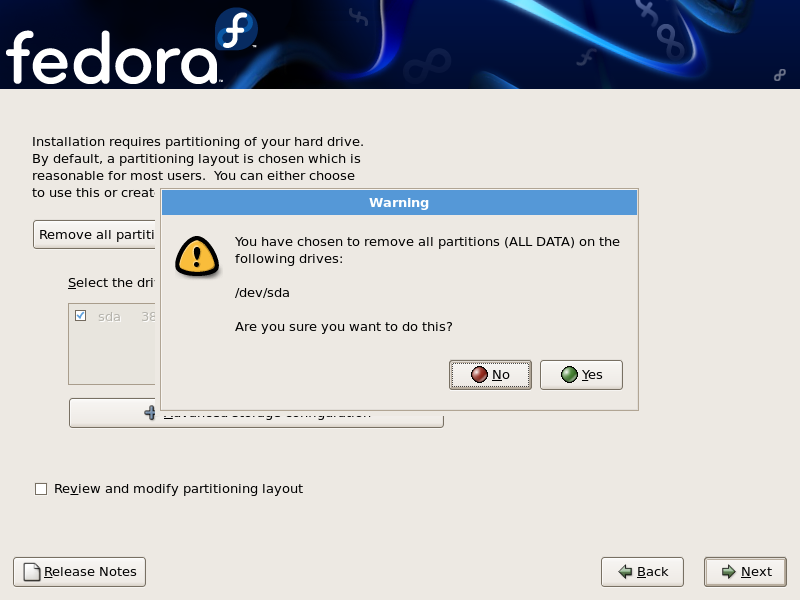Click 'You have chosen to remove all partitions' message

click(427, 250)
